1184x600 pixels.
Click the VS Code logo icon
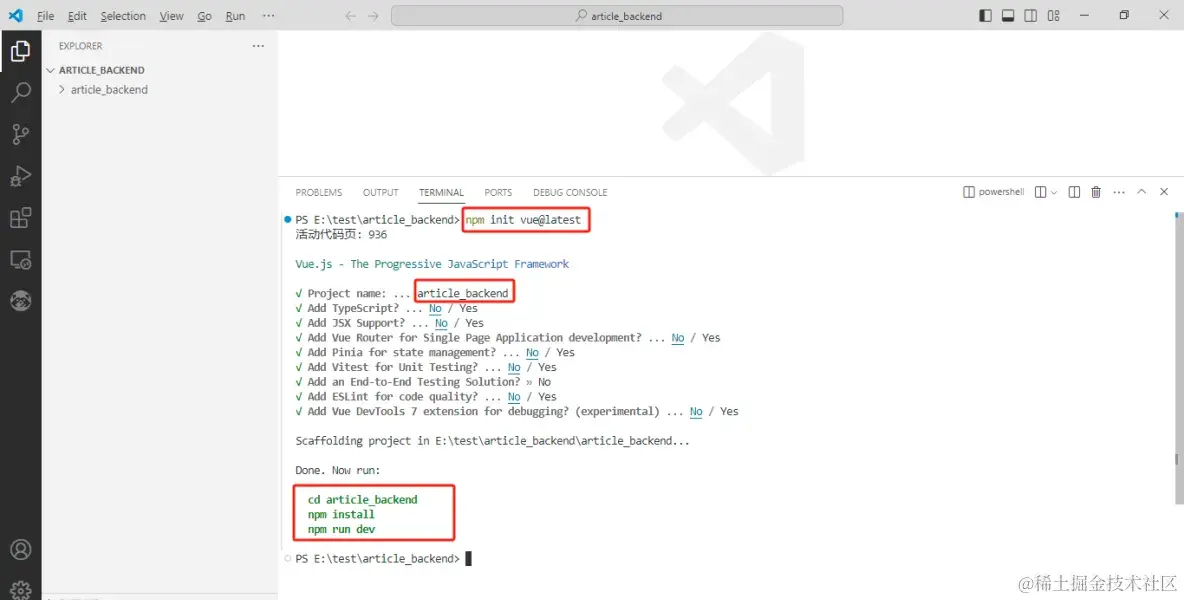(x=16, y=15)
